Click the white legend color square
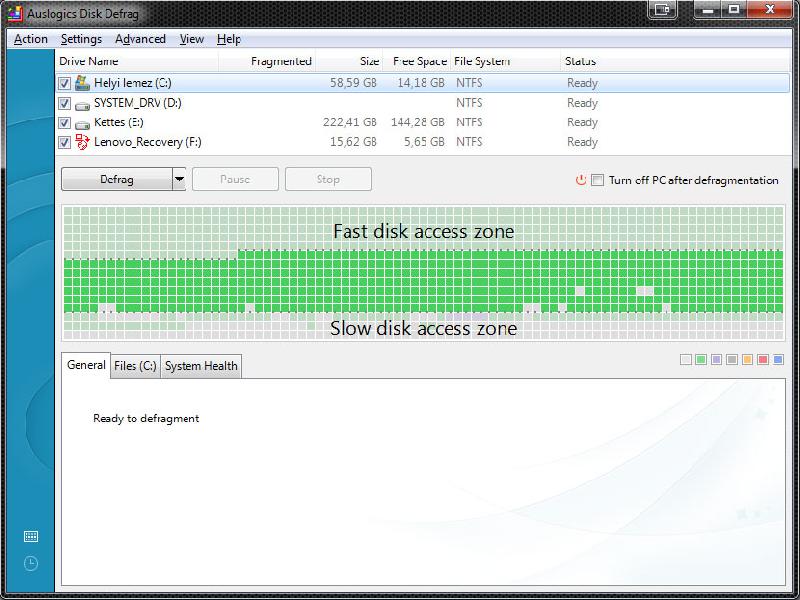Screen dimensions: 800x600 (686, 360)
